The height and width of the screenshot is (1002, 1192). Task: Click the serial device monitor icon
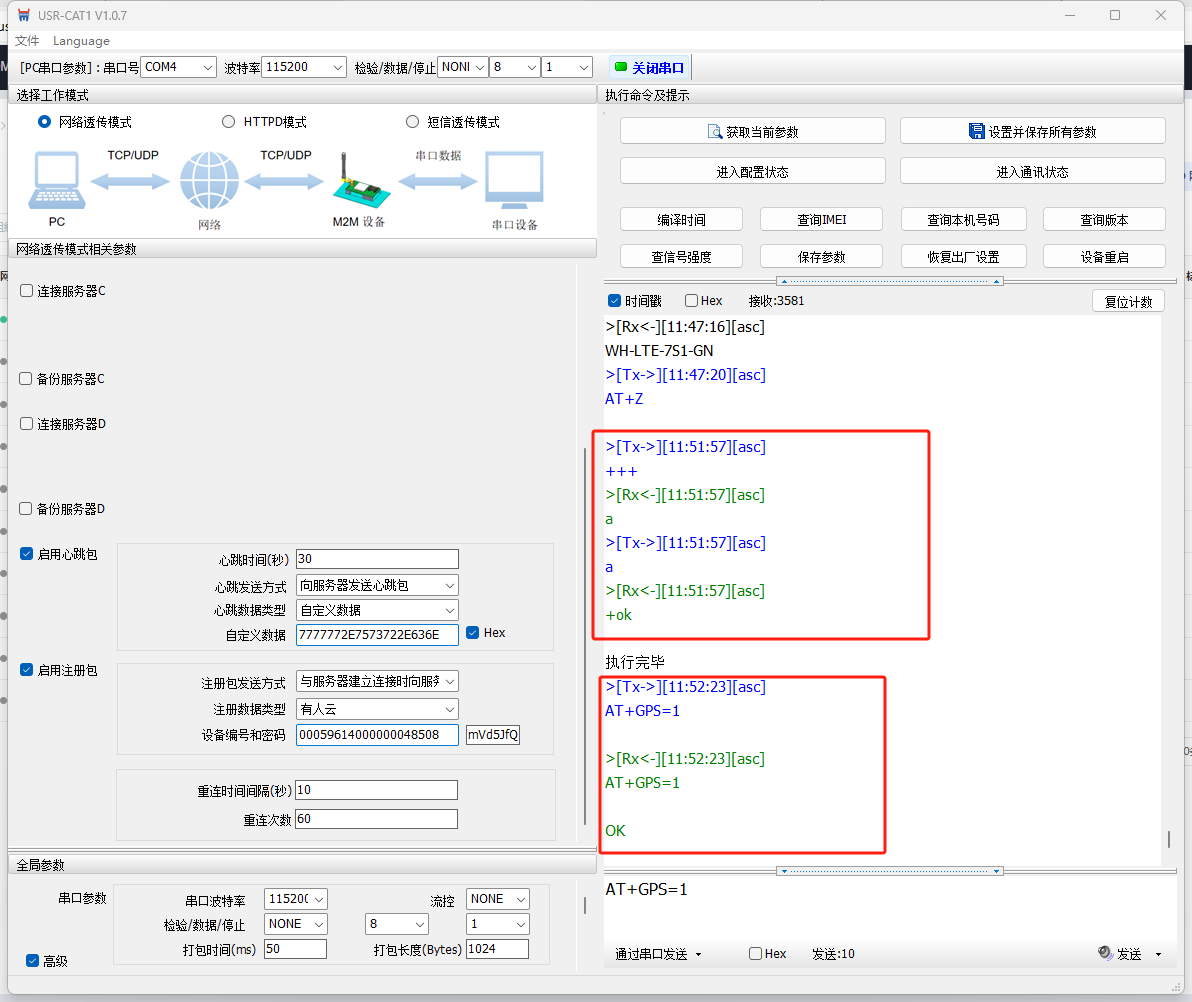(x=514, y=181)
